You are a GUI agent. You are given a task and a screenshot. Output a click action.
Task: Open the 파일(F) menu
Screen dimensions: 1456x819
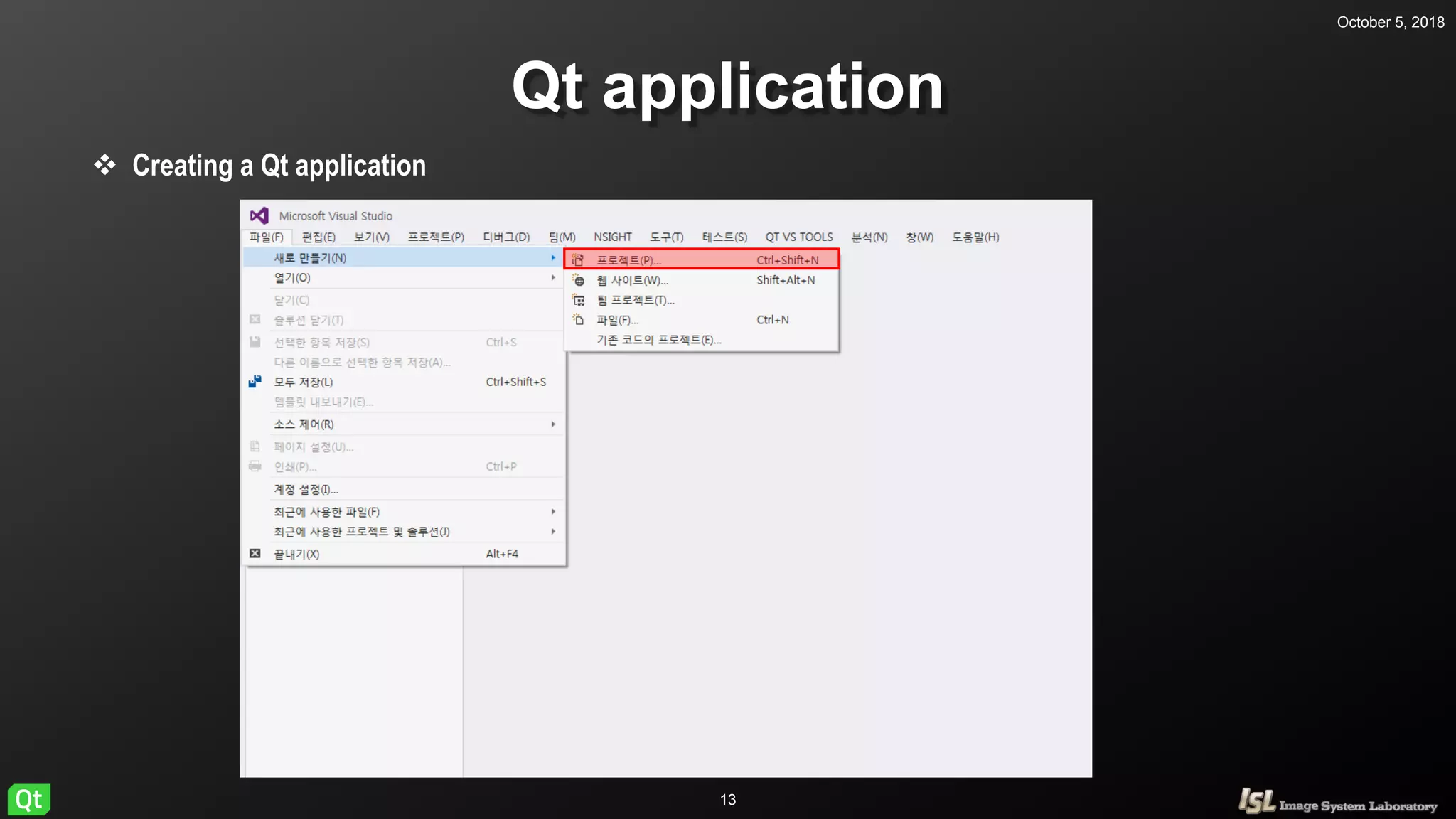click(x=267, y=237)
